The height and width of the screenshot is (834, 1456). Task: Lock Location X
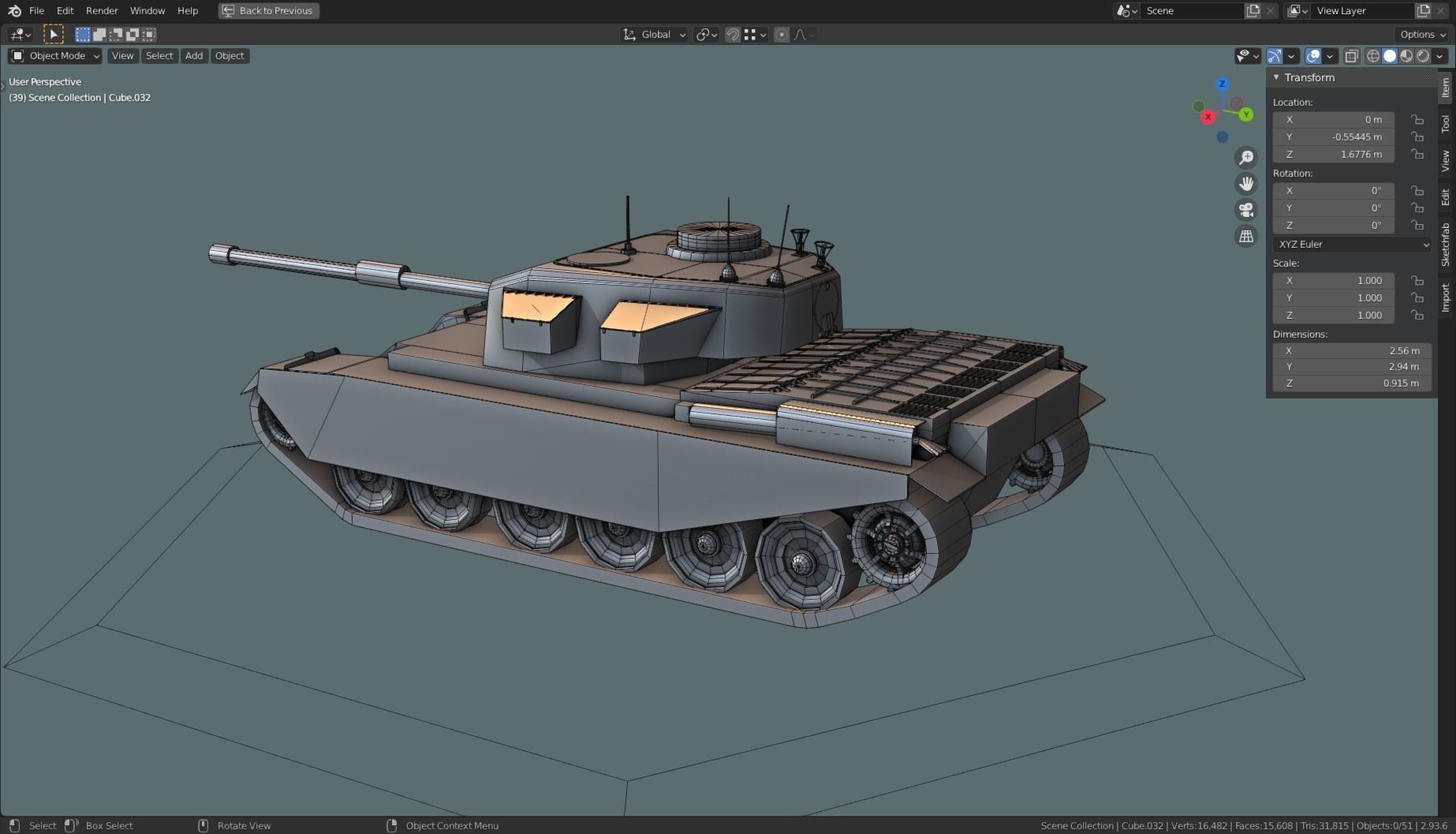point(1417,120)
